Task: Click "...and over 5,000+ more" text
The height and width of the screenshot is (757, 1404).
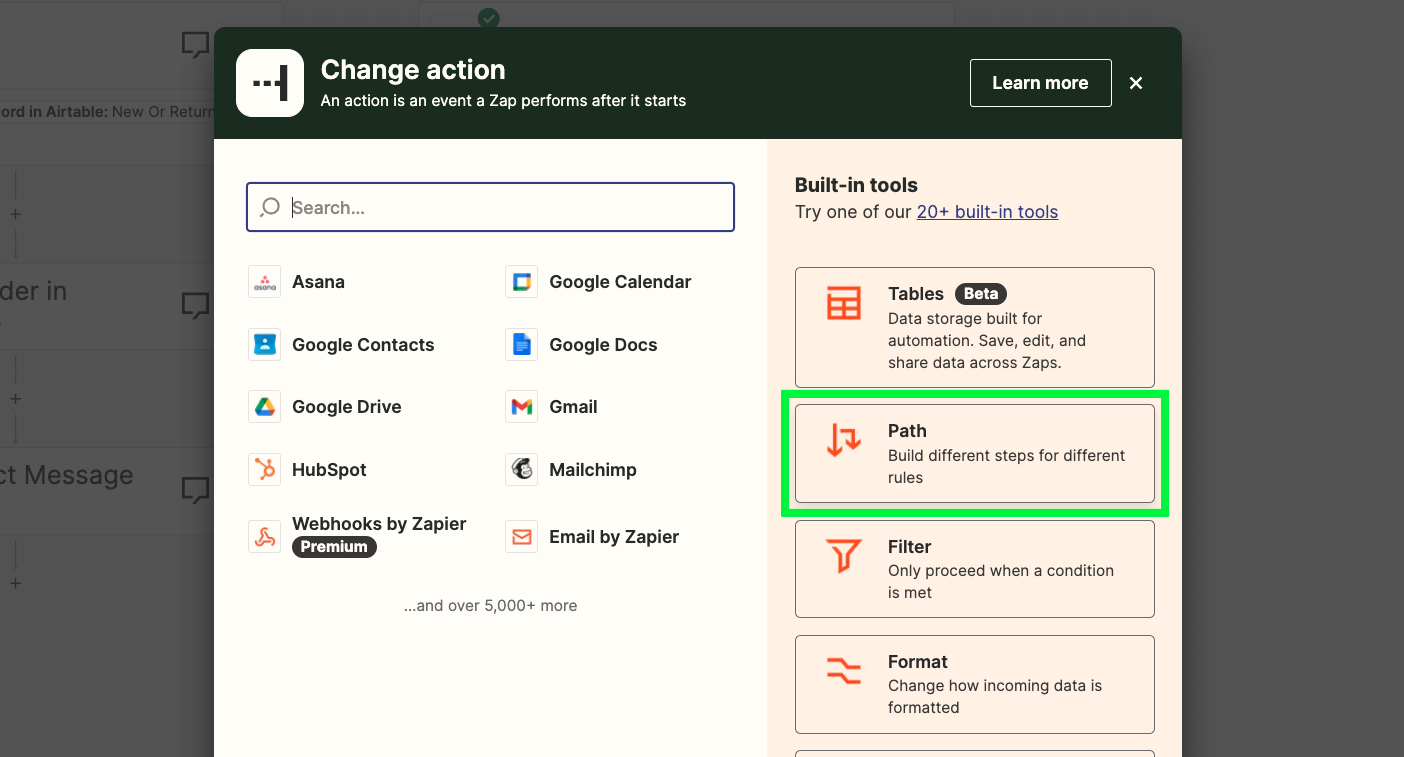Action: pyautogui.click(x=490, y=605)
